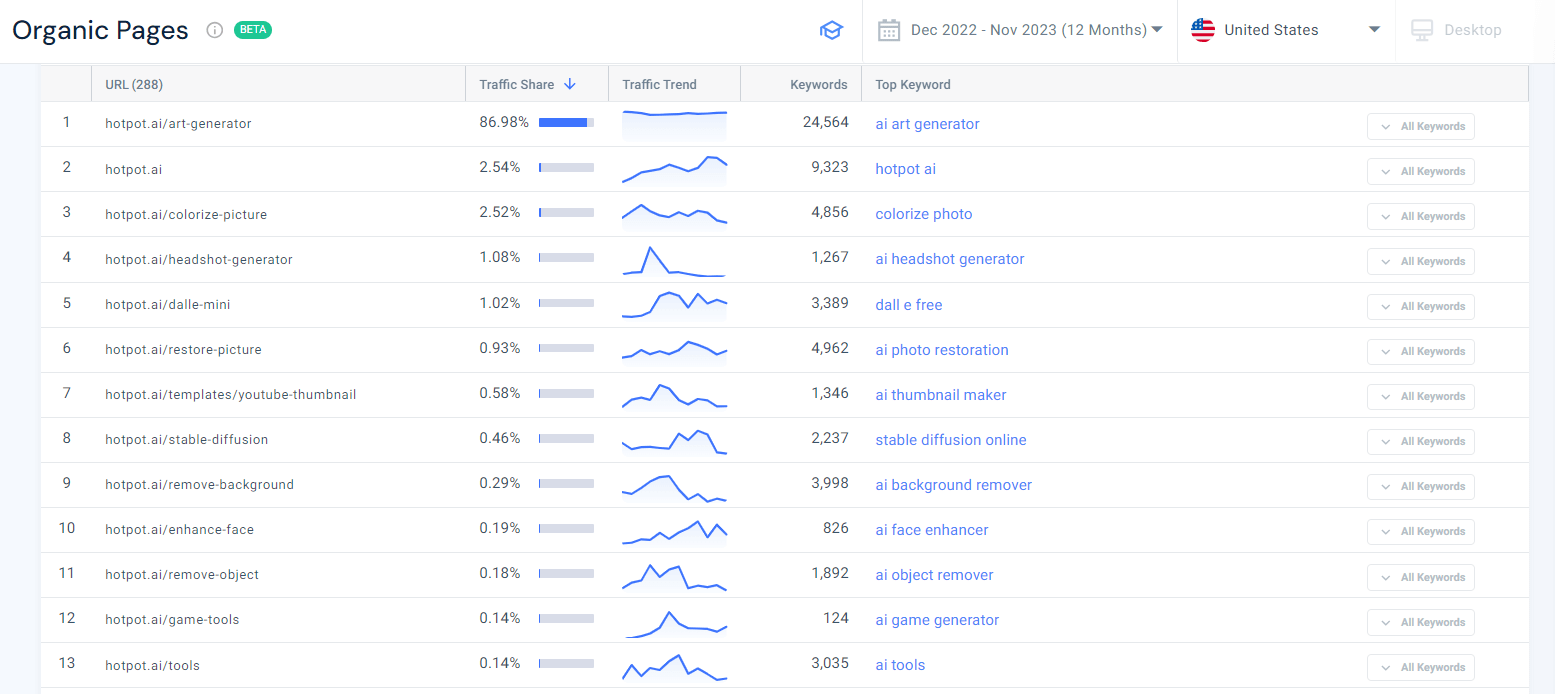The height and width of the screenshot is (694, 1555).
Task: Sort by the Keywords column header
Action: [818, 84]
